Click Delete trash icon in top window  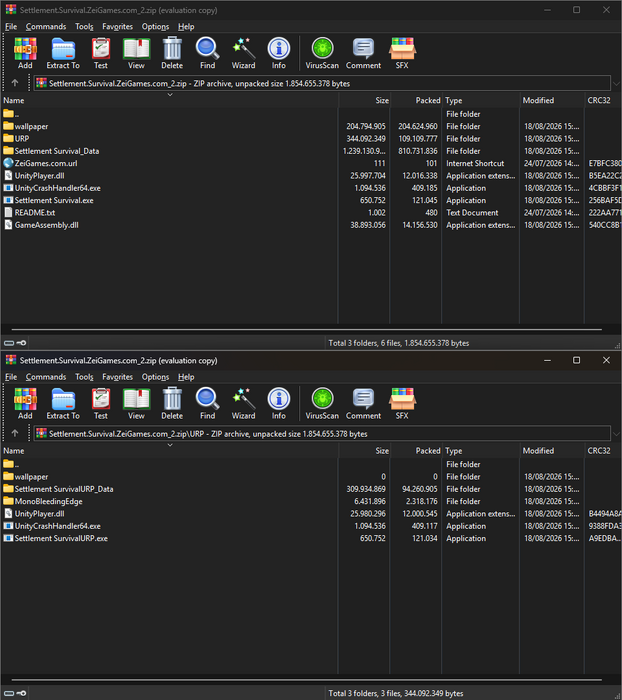[172, 53]
